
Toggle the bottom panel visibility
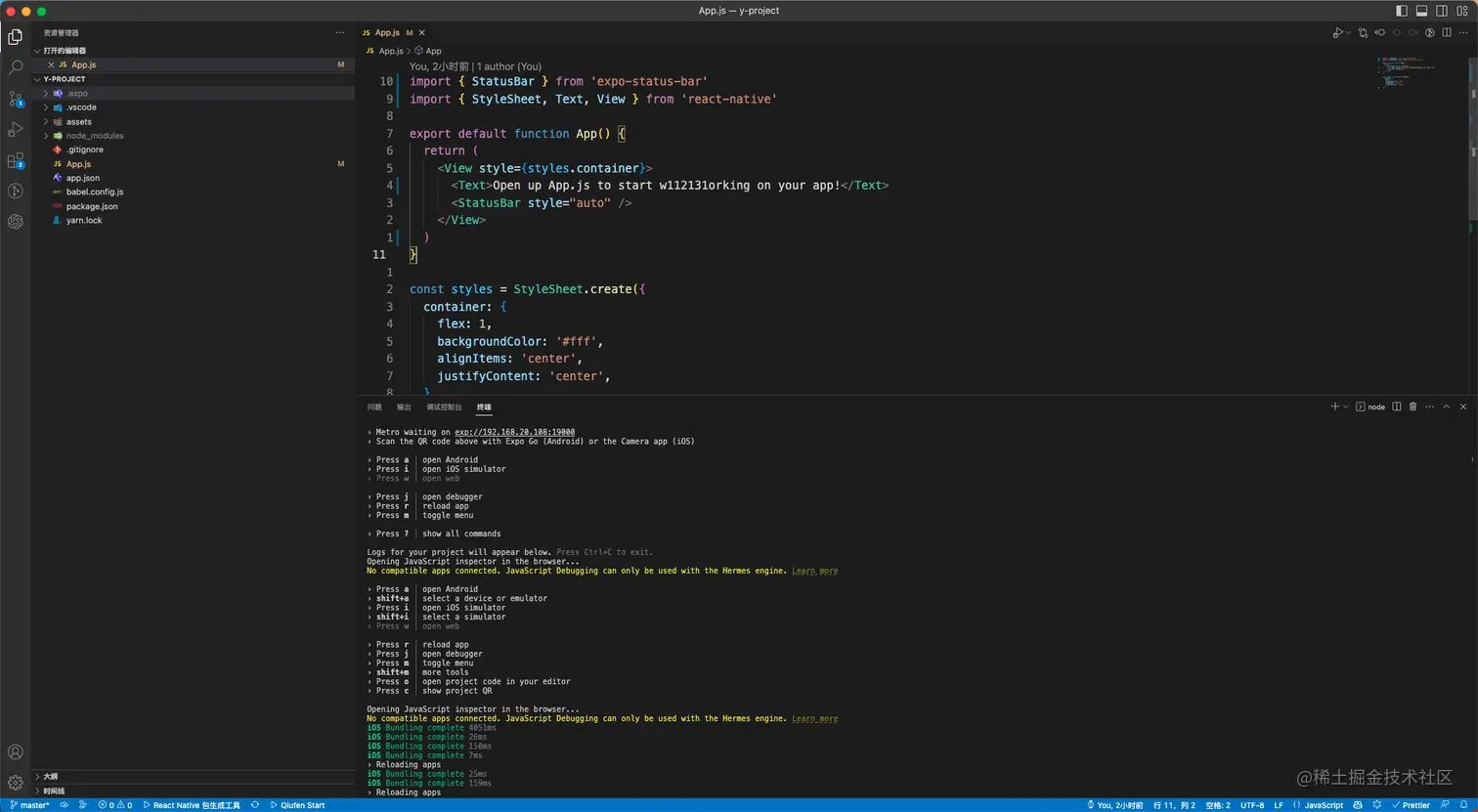1421,11
